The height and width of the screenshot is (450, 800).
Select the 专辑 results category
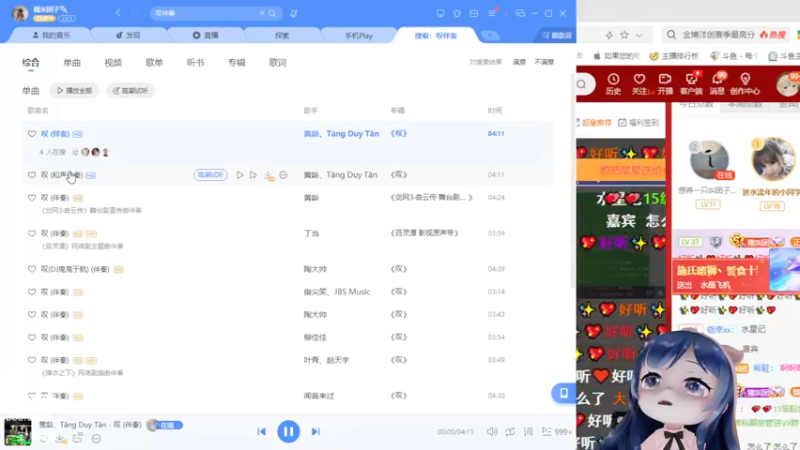pos(236,62)
